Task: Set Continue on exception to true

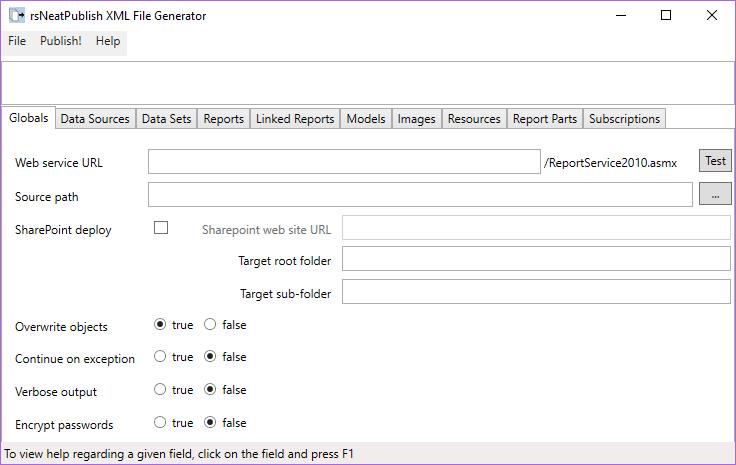Action: click(160, 357)
